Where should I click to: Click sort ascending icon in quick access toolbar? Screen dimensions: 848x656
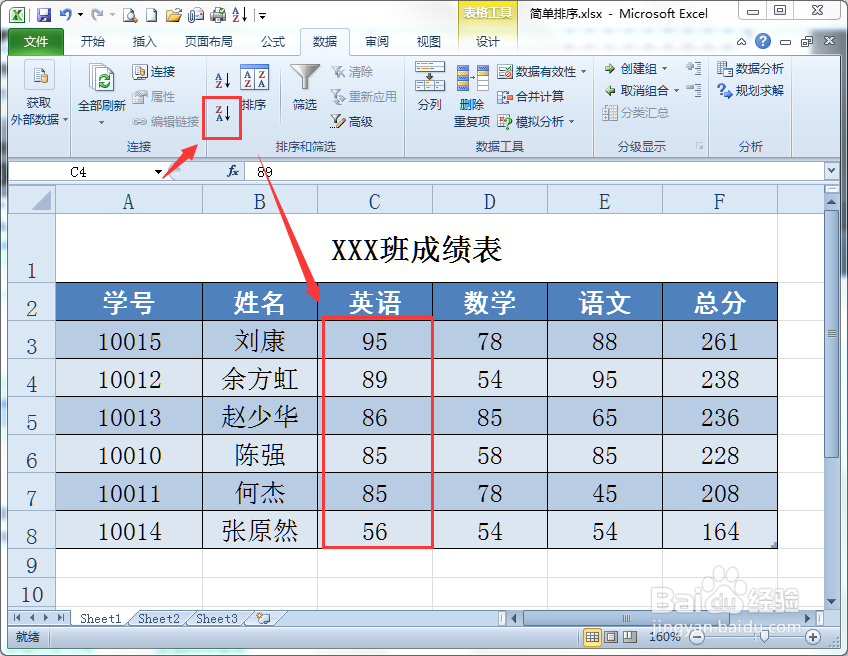[x=240, y=15]
